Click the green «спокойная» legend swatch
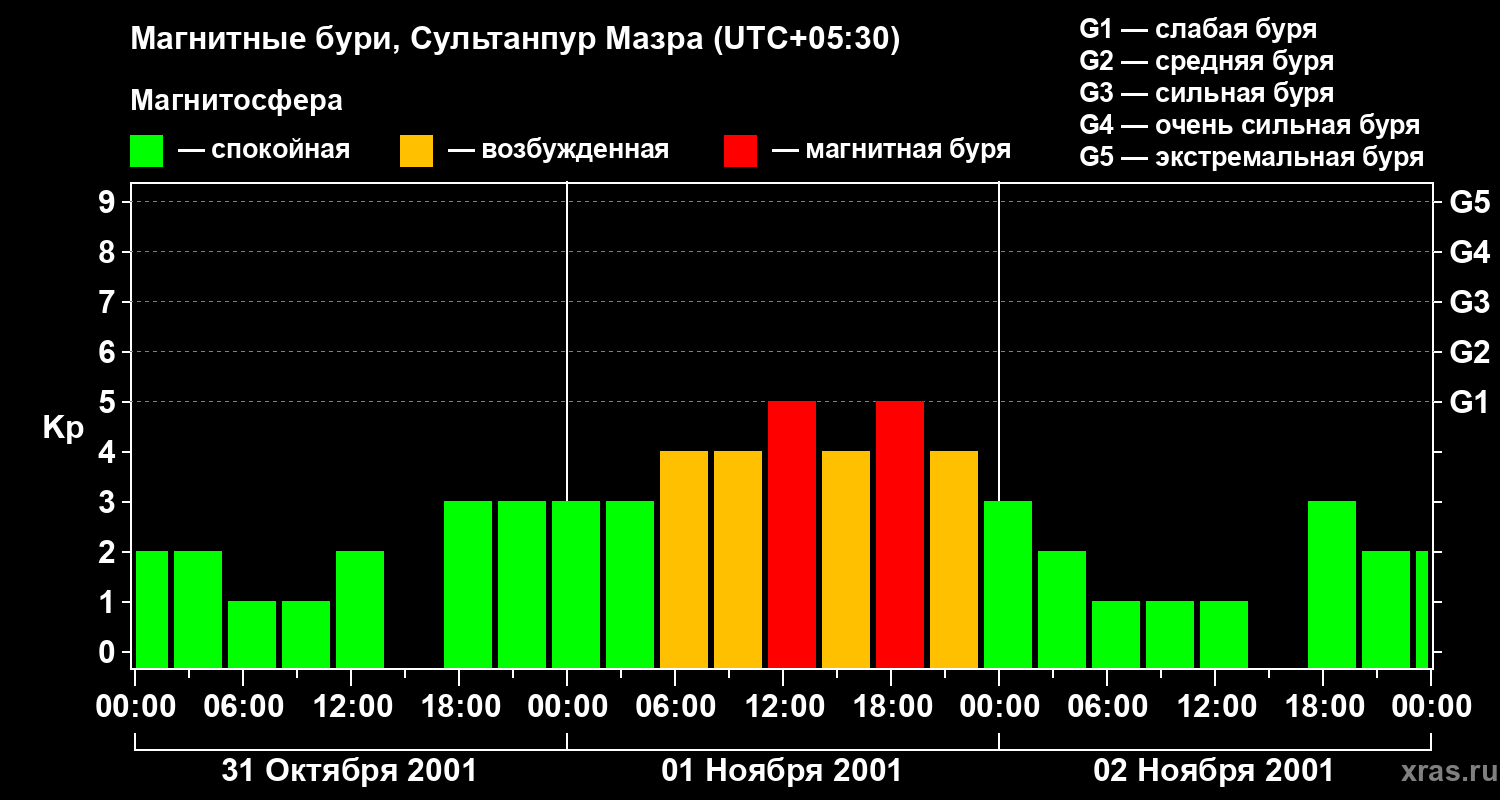 147,151
